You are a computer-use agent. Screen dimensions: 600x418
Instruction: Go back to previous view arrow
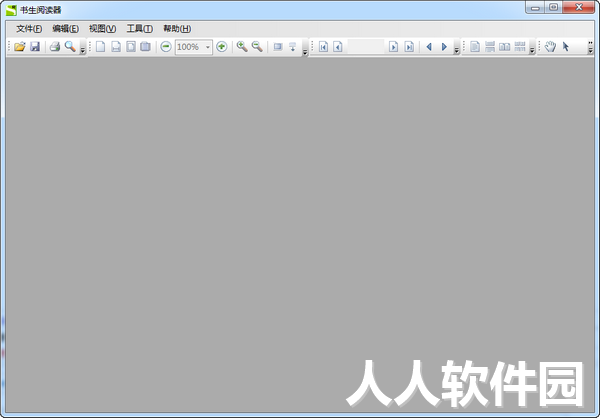coord(429,47)
